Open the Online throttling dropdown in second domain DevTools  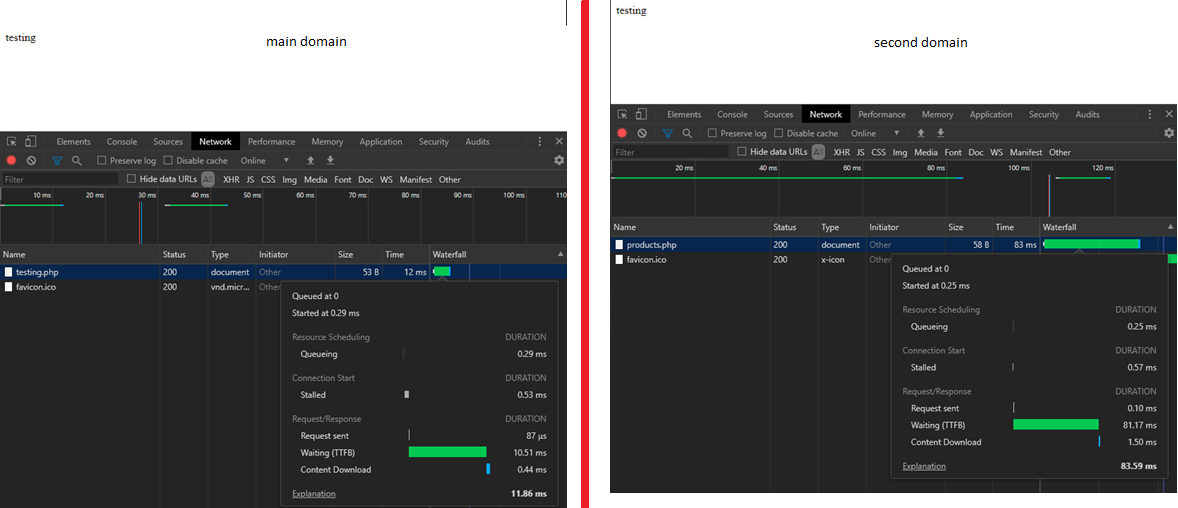click(x=875, y=133)
